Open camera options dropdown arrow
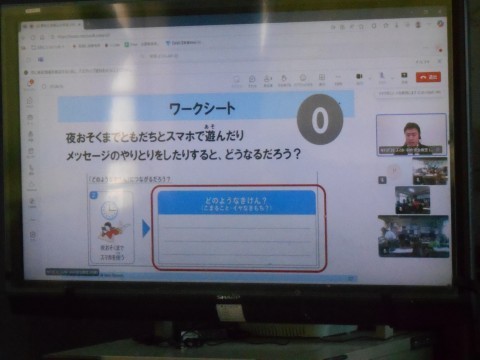Screen dimensions: 480x360 (x=369, y=79)
